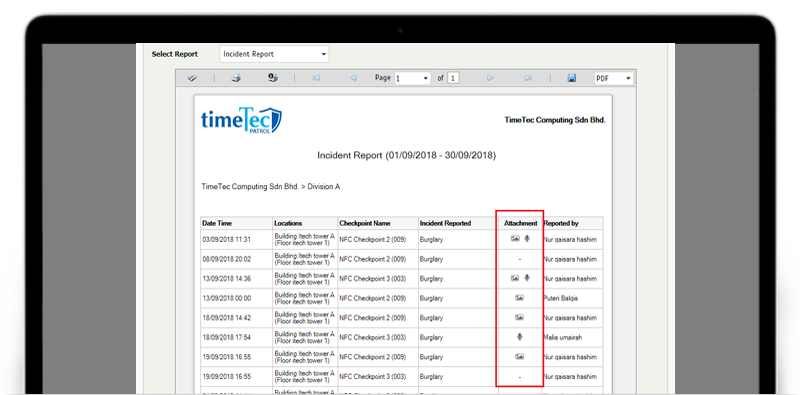Click the date cell 13/09/2018 14:36
Image resolution: width=800 pixels, height=395 pixels.
[227, 279]
